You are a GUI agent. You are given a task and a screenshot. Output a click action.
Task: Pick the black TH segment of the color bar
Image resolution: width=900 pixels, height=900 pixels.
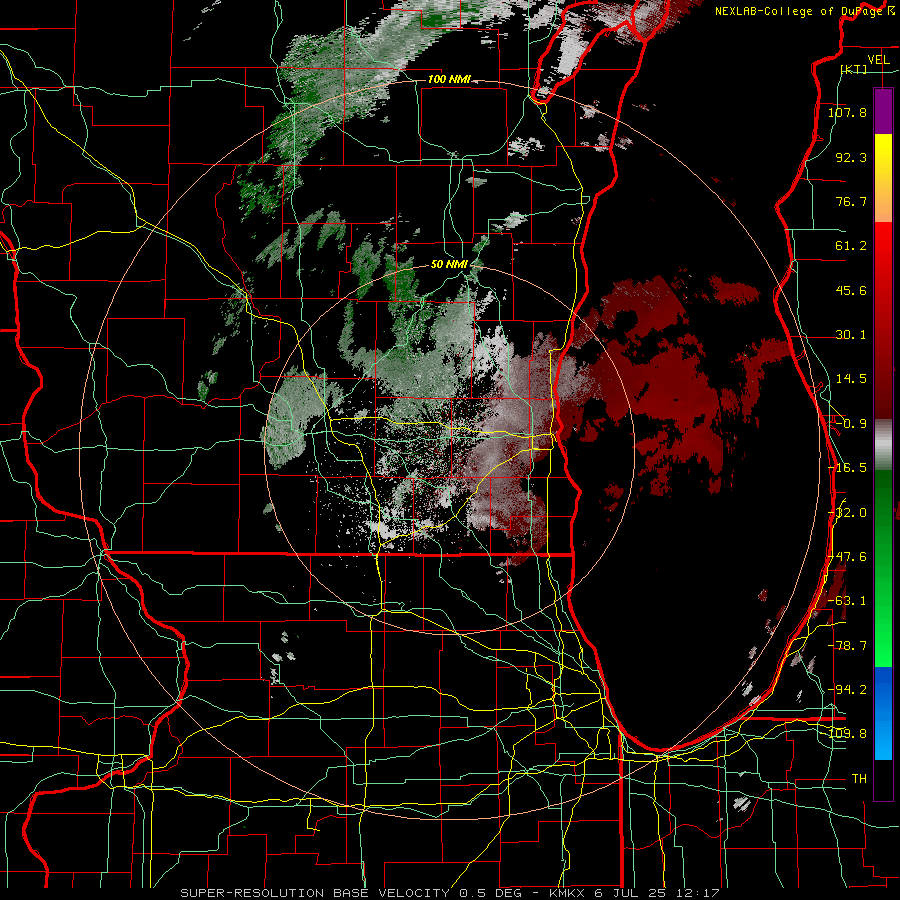coord(883,779)
